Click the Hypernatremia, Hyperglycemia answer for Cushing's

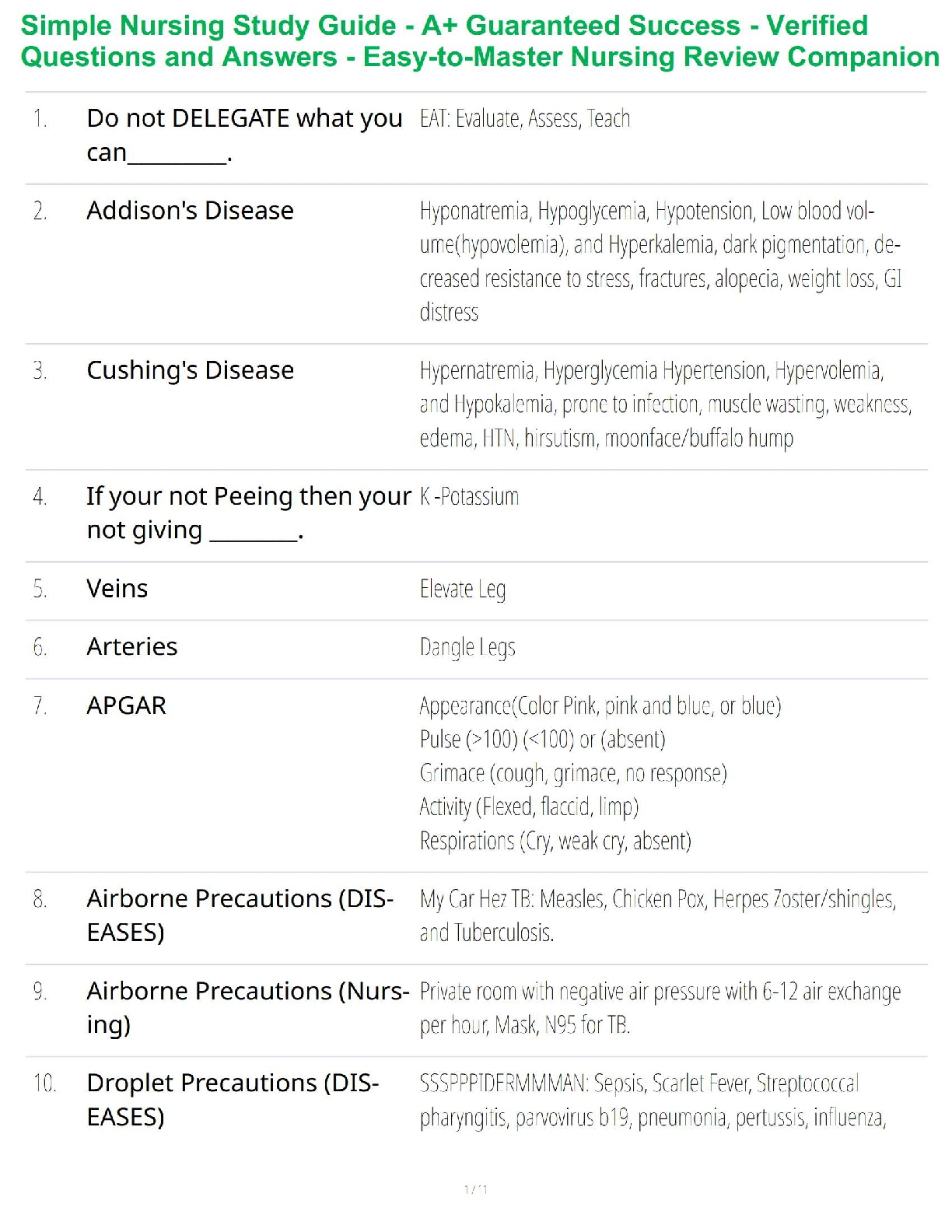pos(665,404)
